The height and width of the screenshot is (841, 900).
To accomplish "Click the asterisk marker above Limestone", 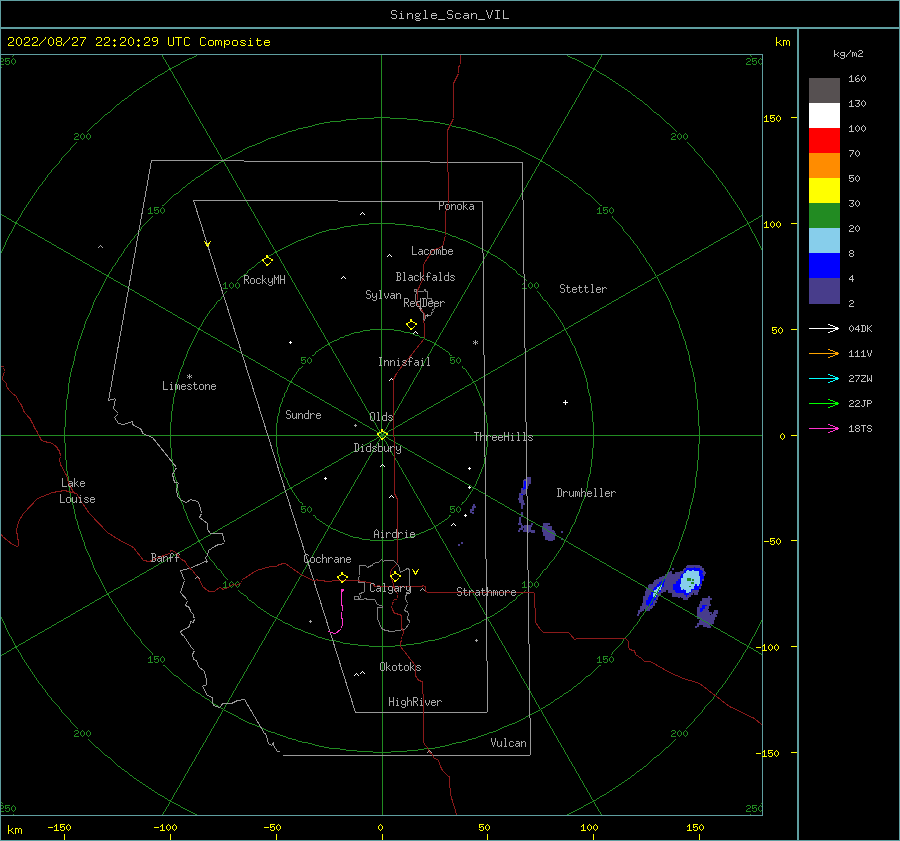I will [189, 377].
